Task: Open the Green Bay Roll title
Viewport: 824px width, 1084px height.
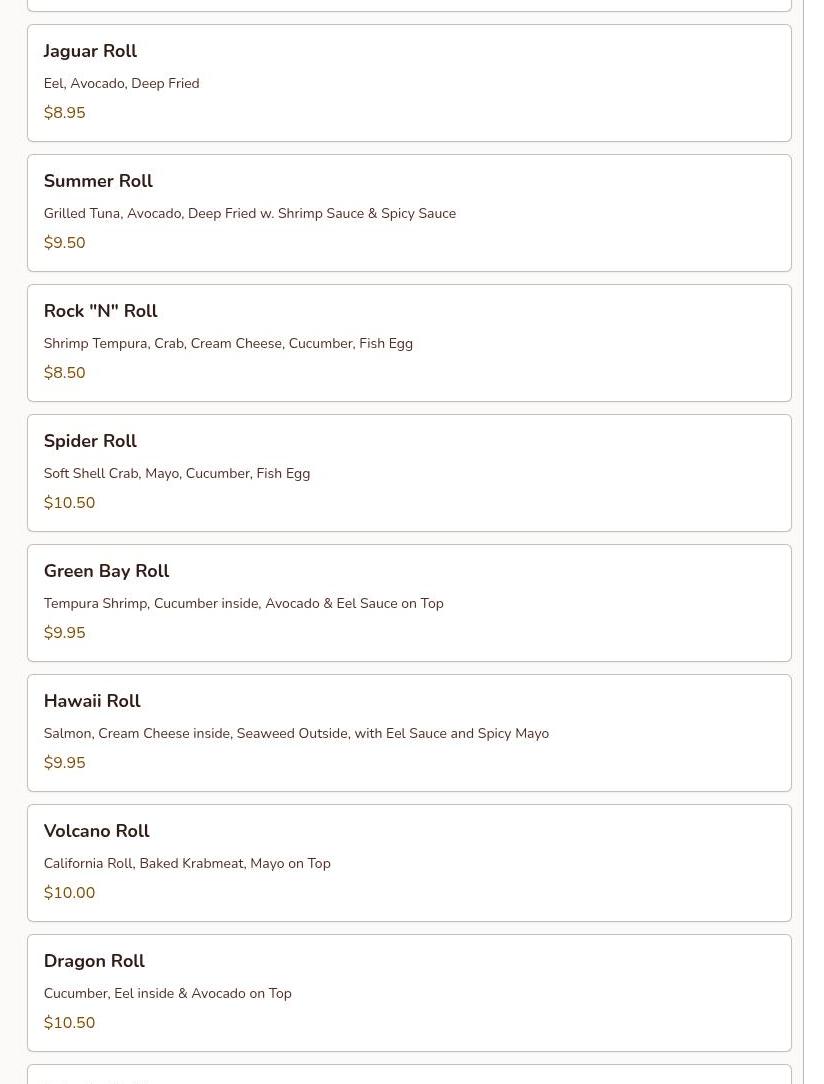Action: click(106, 571)
